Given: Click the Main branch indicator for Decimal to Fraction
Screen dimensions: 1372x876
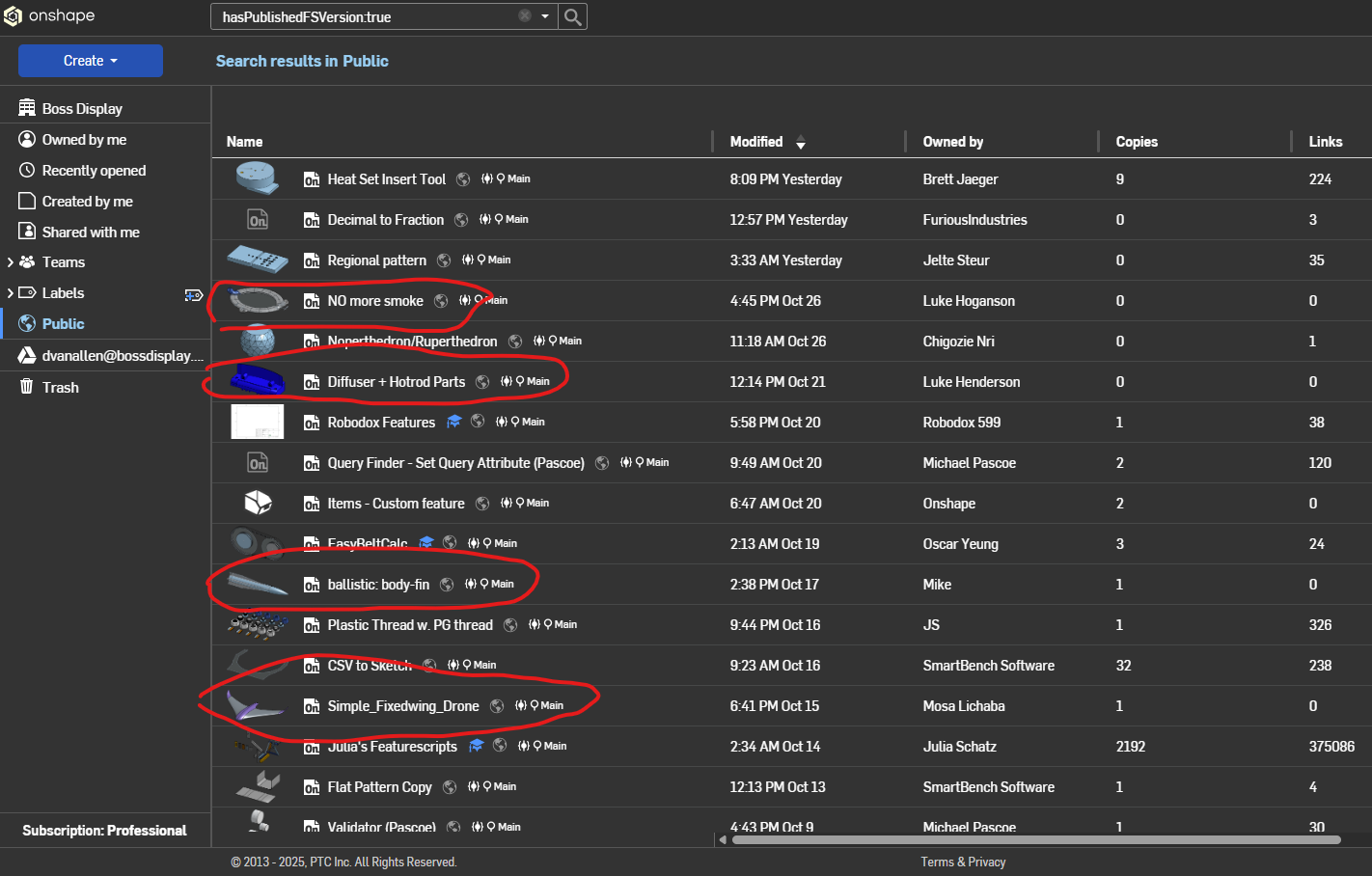Looking at the screenshot, I should (x=511, y=219).
